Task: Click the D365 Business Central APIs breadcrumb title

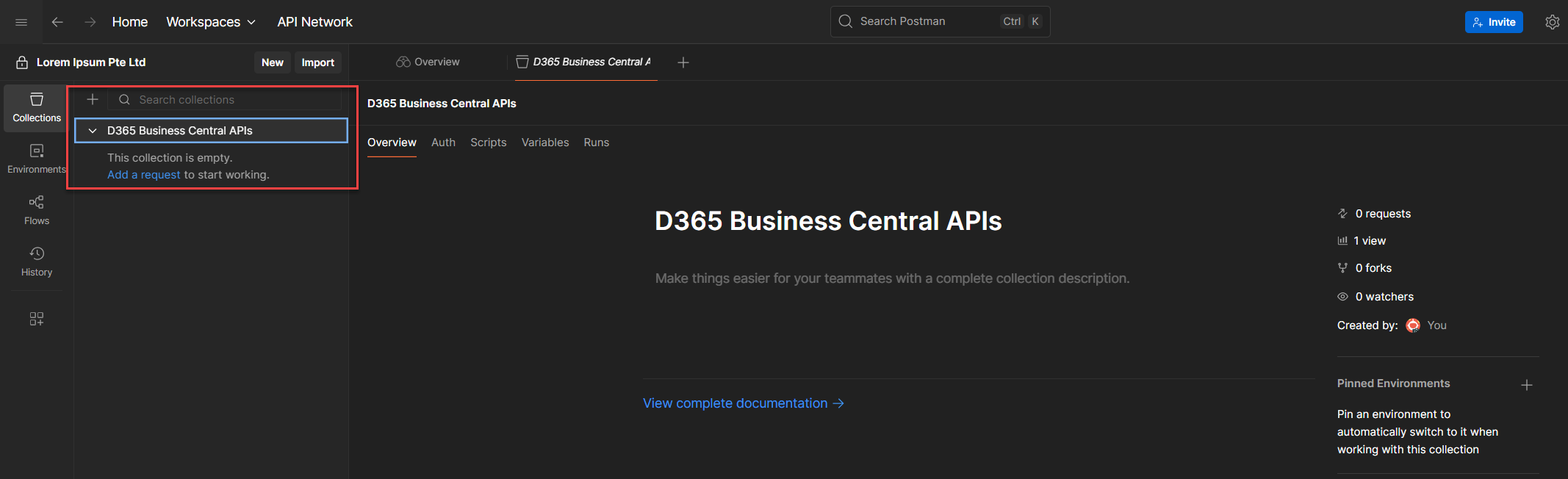Action: coord(442,104)
